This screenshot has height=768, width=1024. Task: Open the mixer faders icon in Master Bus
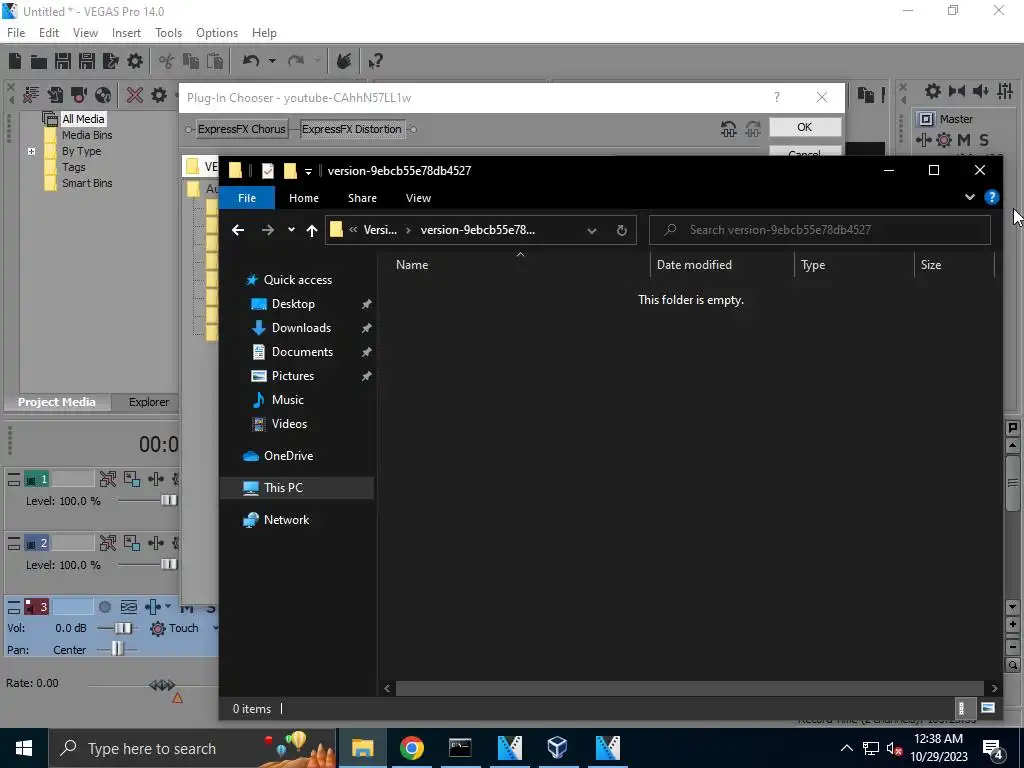[1006, 91]
